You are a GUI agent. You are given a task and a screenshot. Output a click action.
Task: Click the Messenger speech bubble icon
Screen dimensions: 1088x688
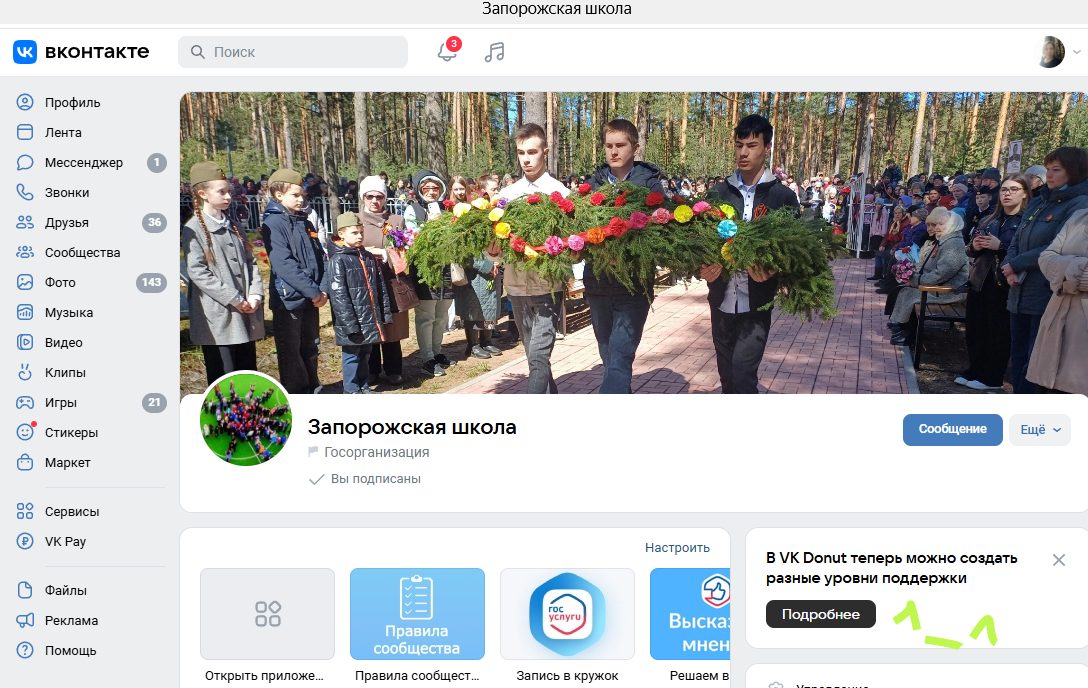tap(25, 162)
